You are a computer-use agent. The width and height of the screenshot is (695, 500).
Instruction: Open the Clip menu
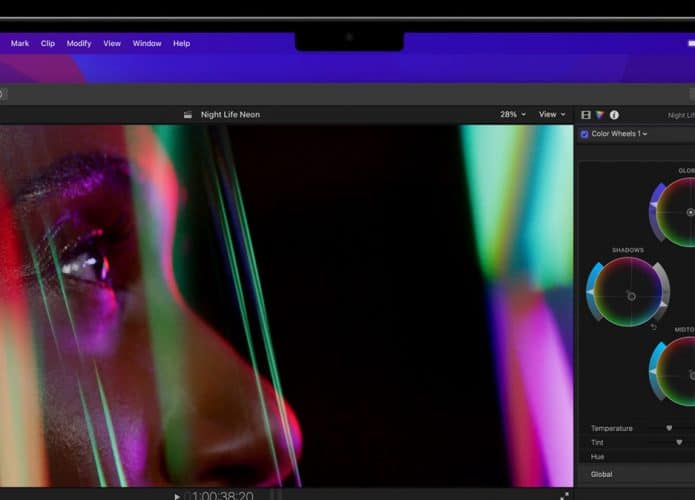[48, 43]
